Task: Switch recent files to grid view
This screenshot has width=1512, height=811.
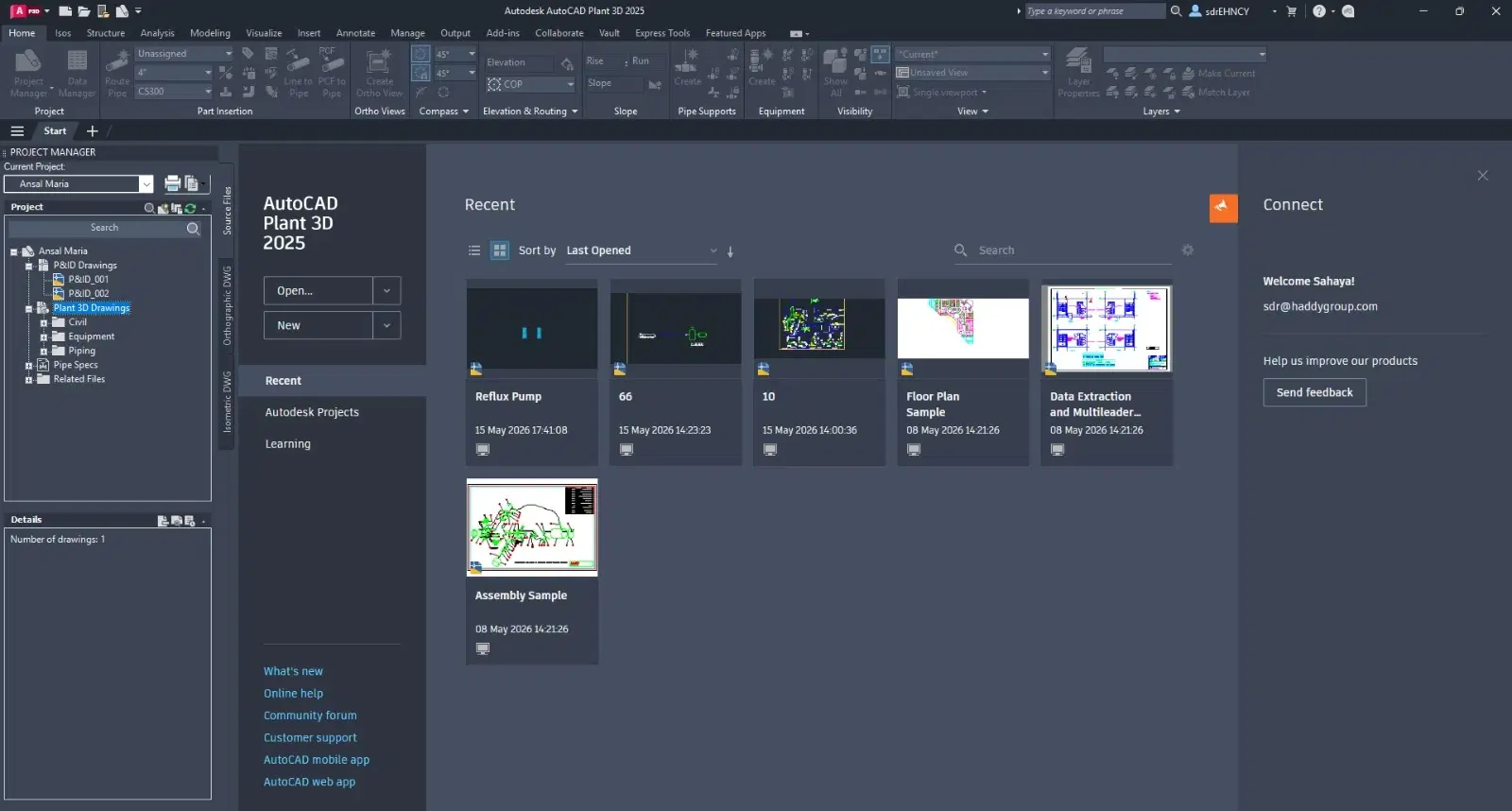Action: (500, 250)
